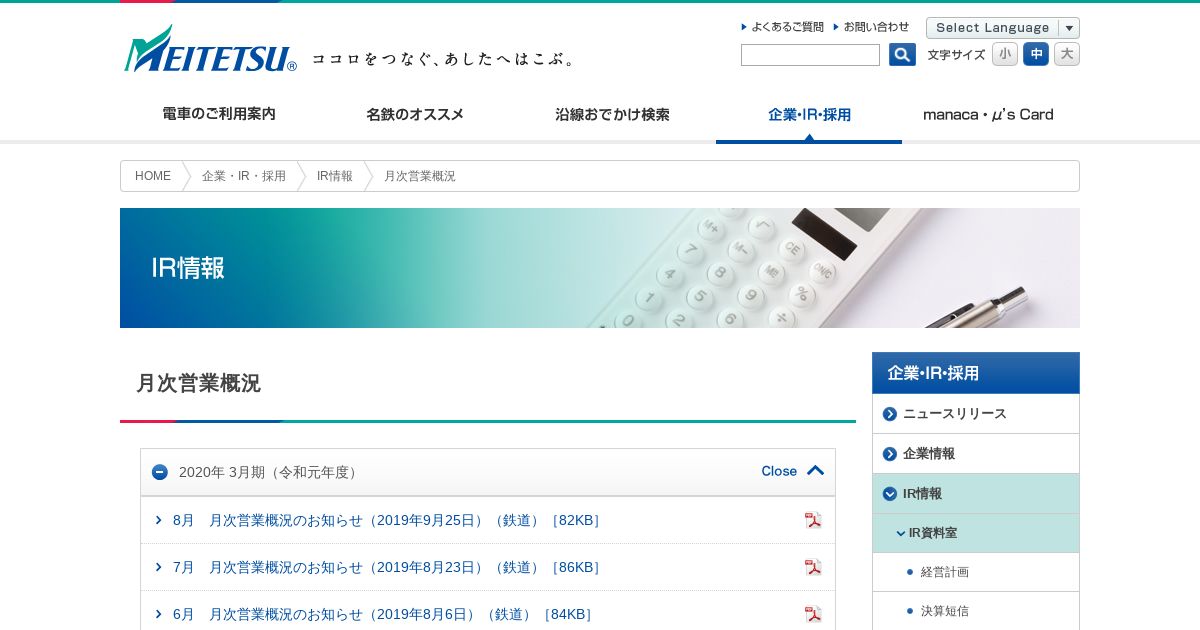1200x630 pixels.
Task: Click 月次営業概況 breadcrumb text
Action: 420,176
